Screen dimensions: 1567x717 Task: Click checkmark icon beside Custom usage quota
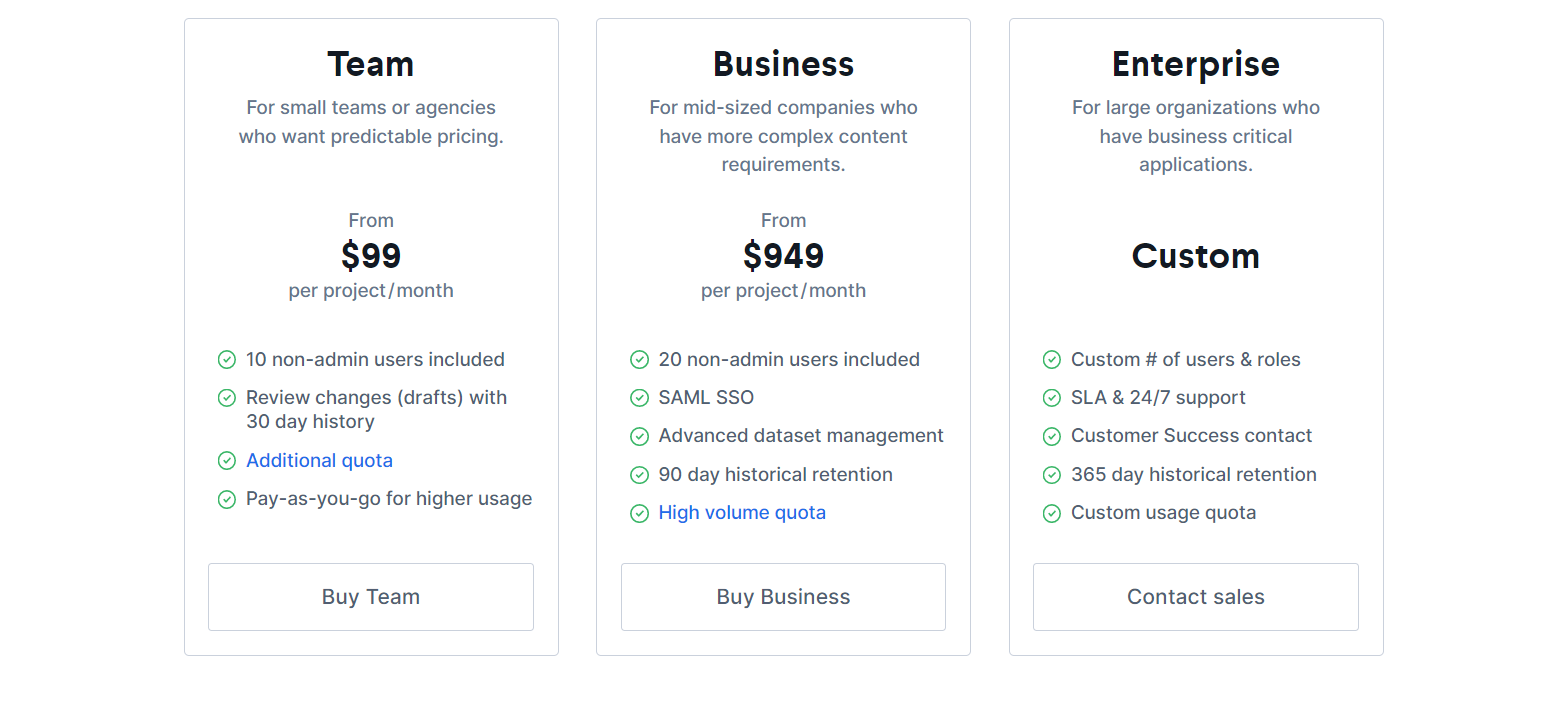click(x=1052, y=514)
